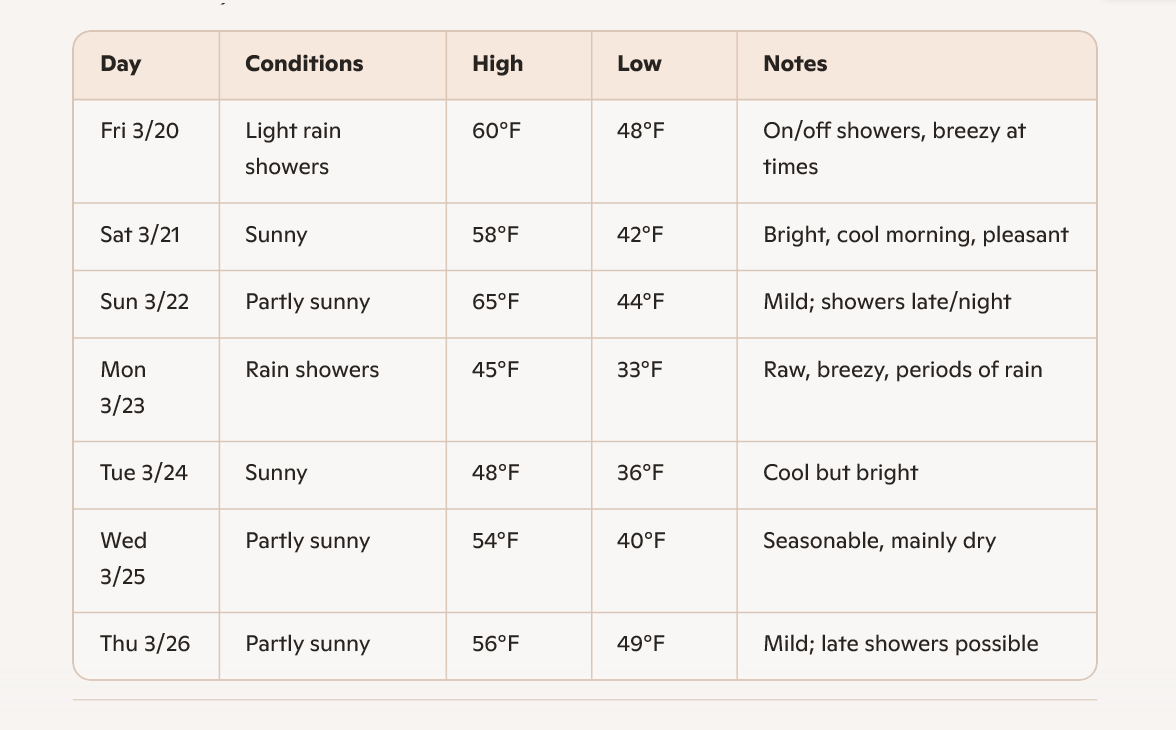Viewport: 1176px width, 730px height.
Task: Click the Mild; late showers possible note
Action: point(900,644)
